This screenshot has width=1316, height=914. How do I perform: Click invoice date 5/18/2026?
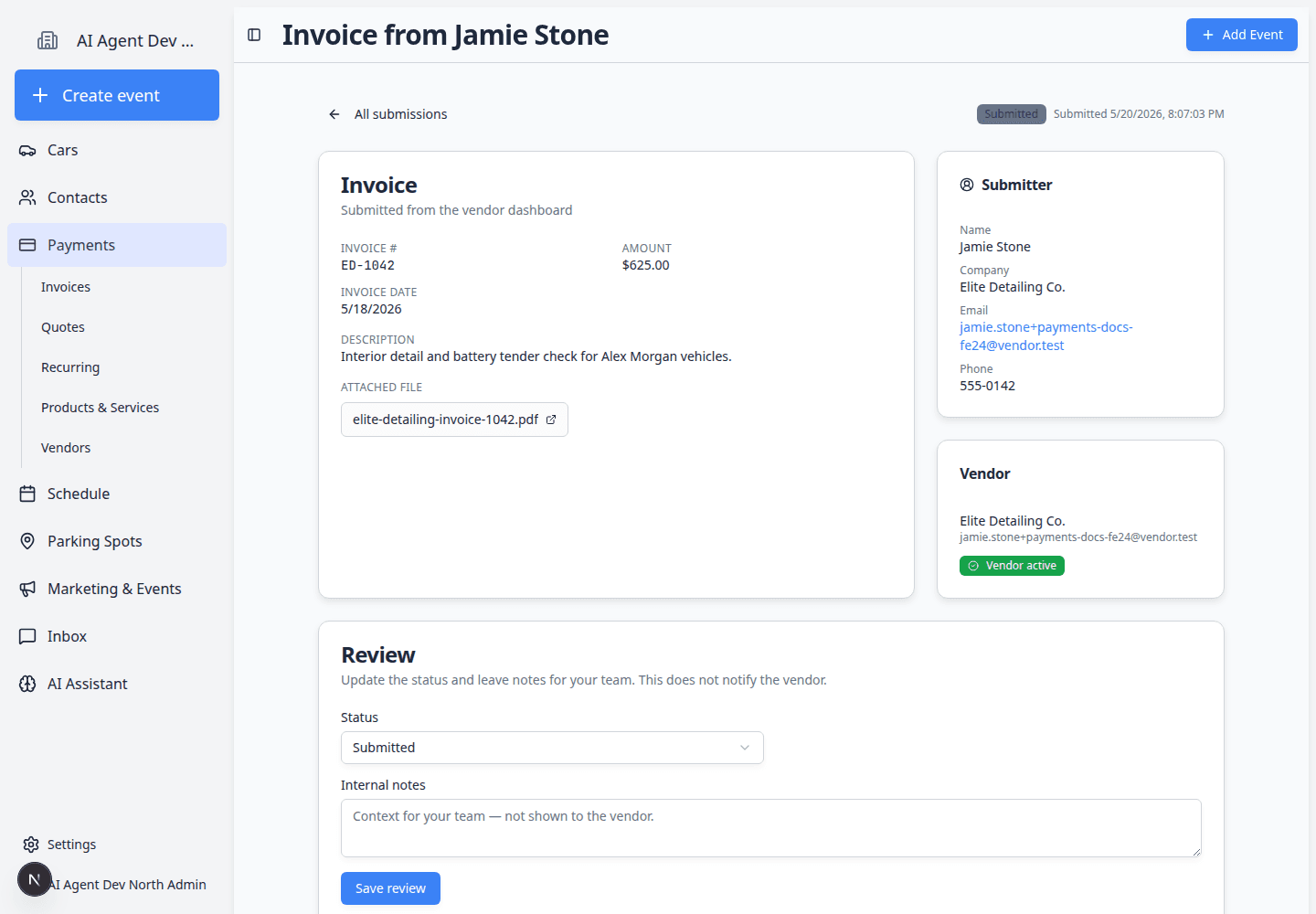coord(371,309)
